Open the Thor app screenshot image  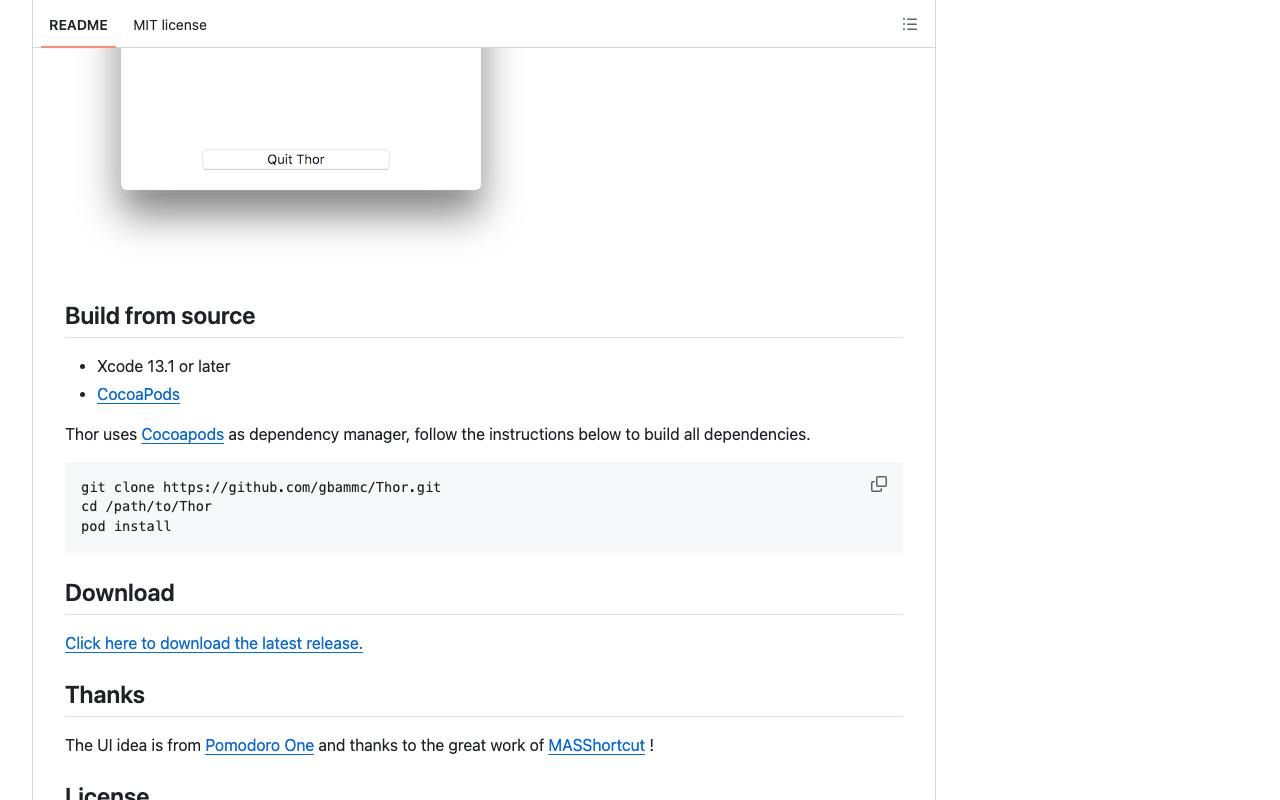tap(300, 140)
